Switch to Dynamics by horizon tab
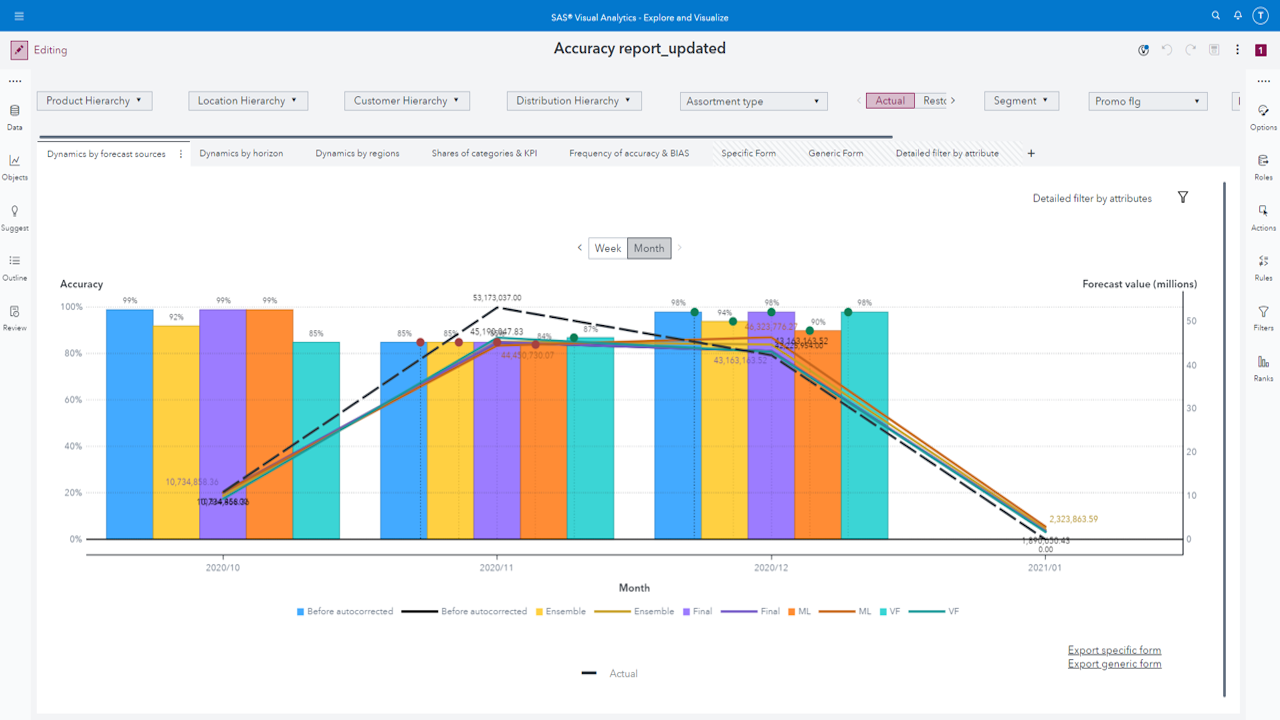1280x720 pixels. (x=241, y=154)
